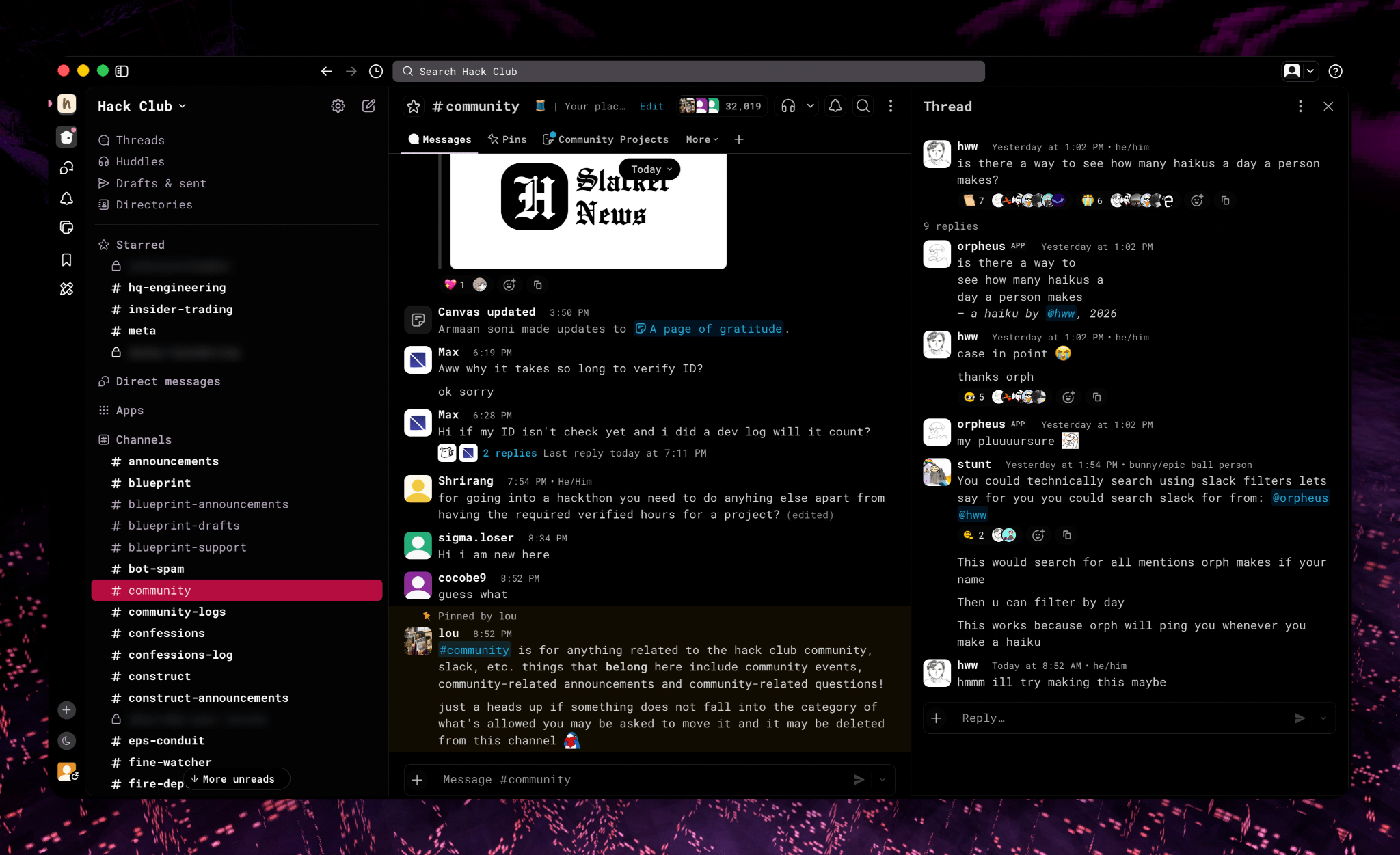Toggle channel notifications bell
Screen dimensions: 1400x855
tap(835, 106)
